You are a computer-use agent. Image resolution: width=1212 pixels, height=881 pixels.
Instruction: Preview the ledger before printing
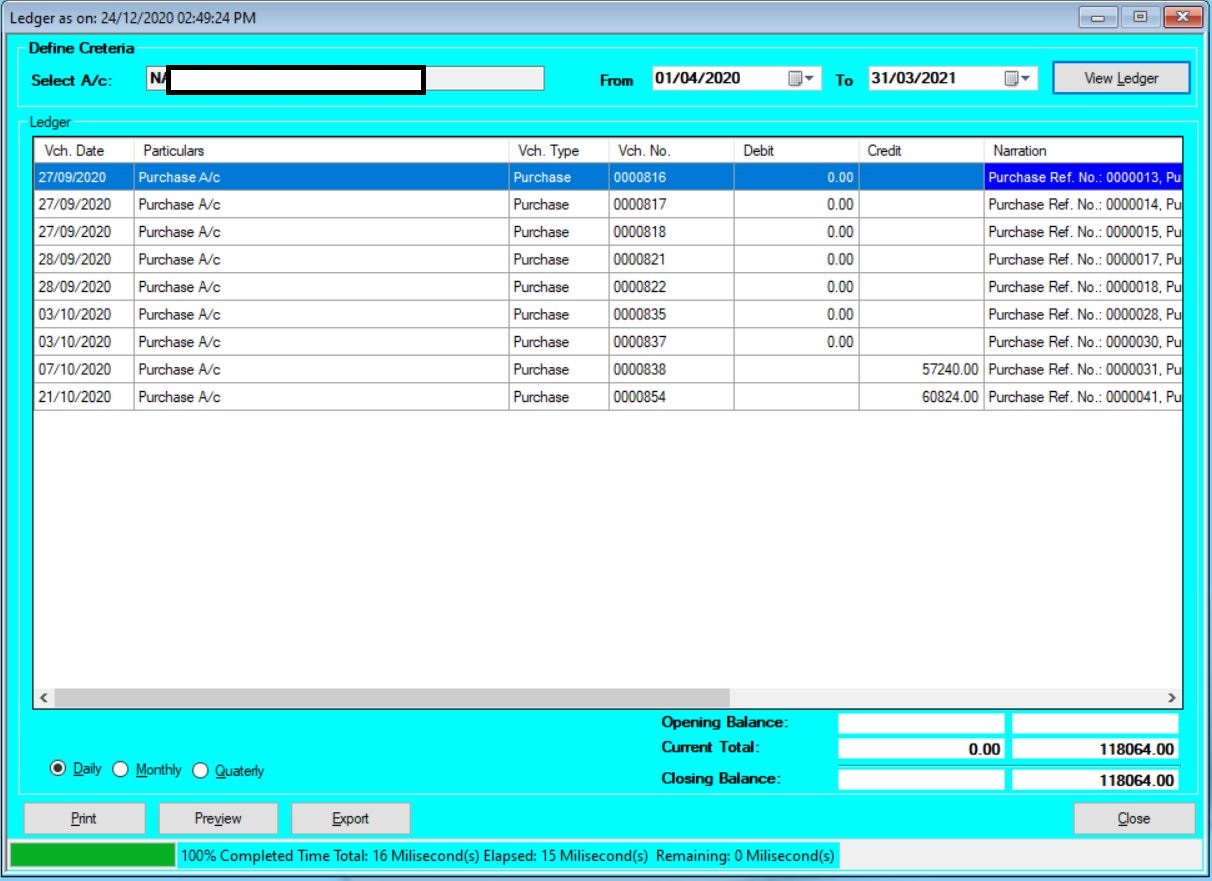point(218,818)
